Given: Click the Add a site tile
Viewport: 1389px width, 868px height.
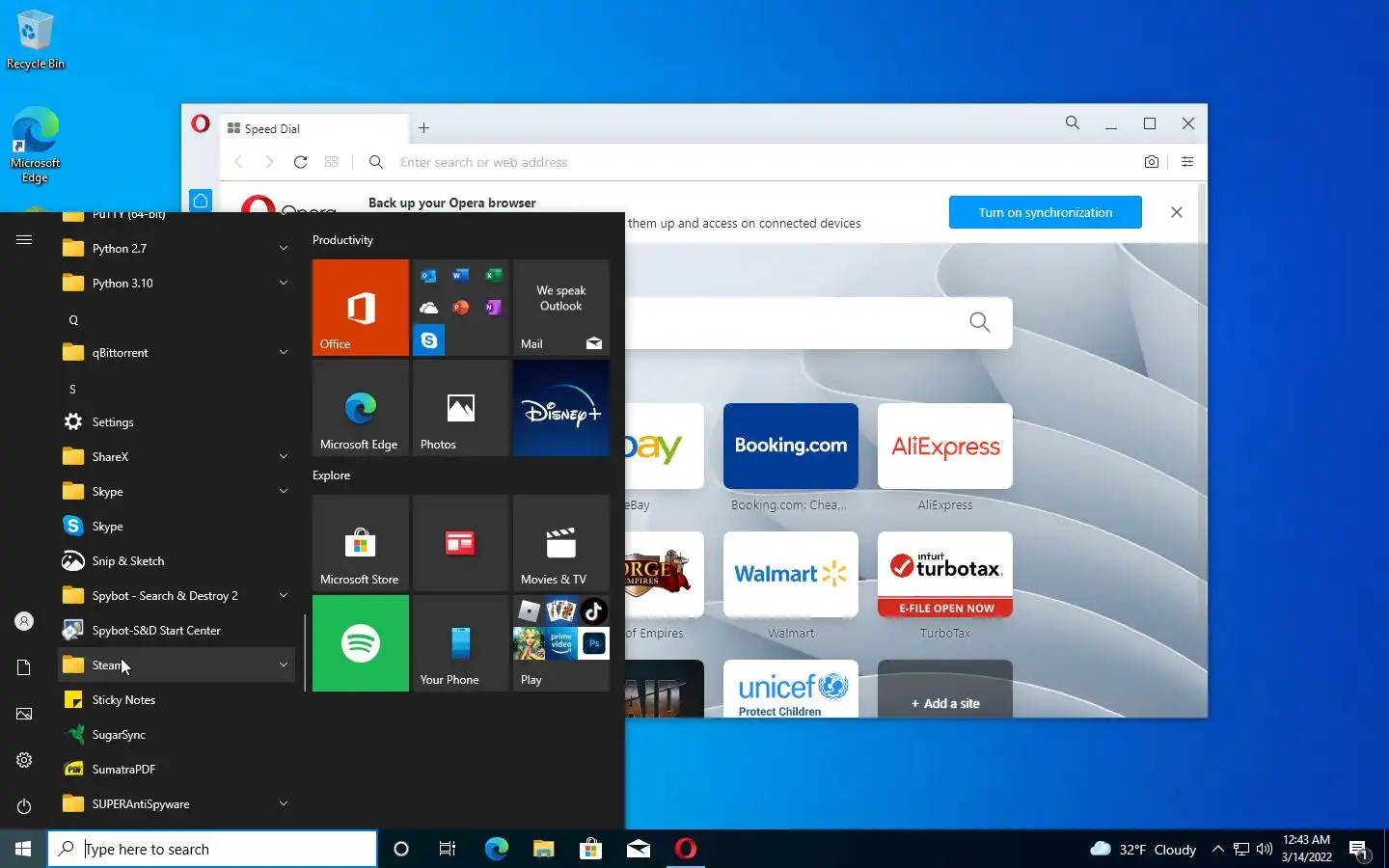Looking at the screenshot, I should click(x=945, y=689).
